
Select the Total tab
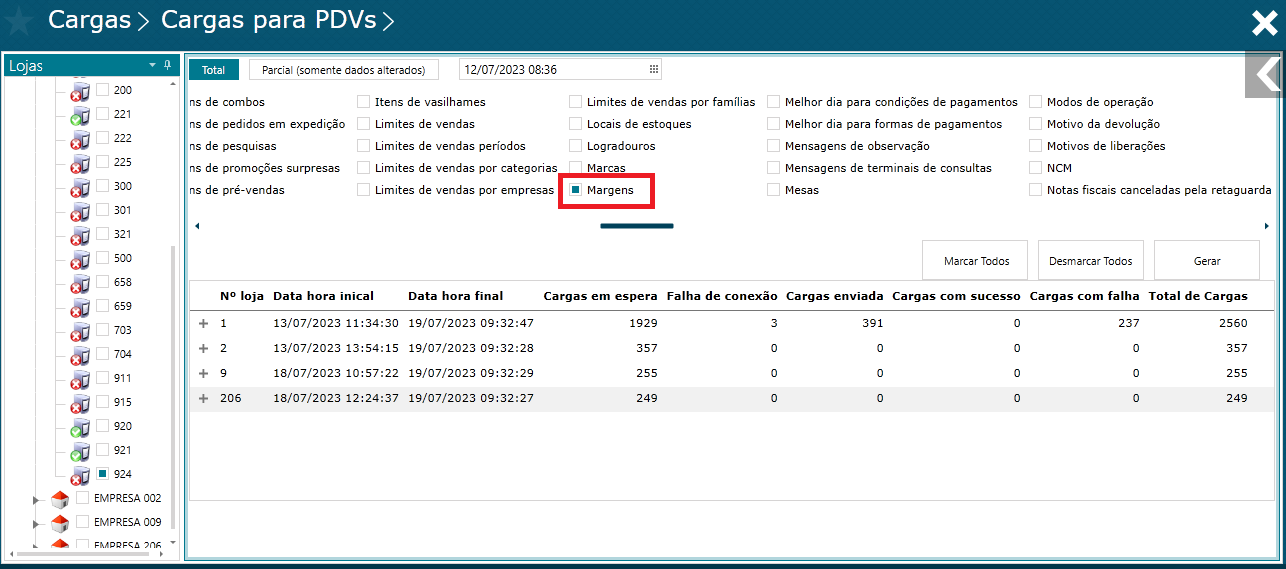click(214, 70)
